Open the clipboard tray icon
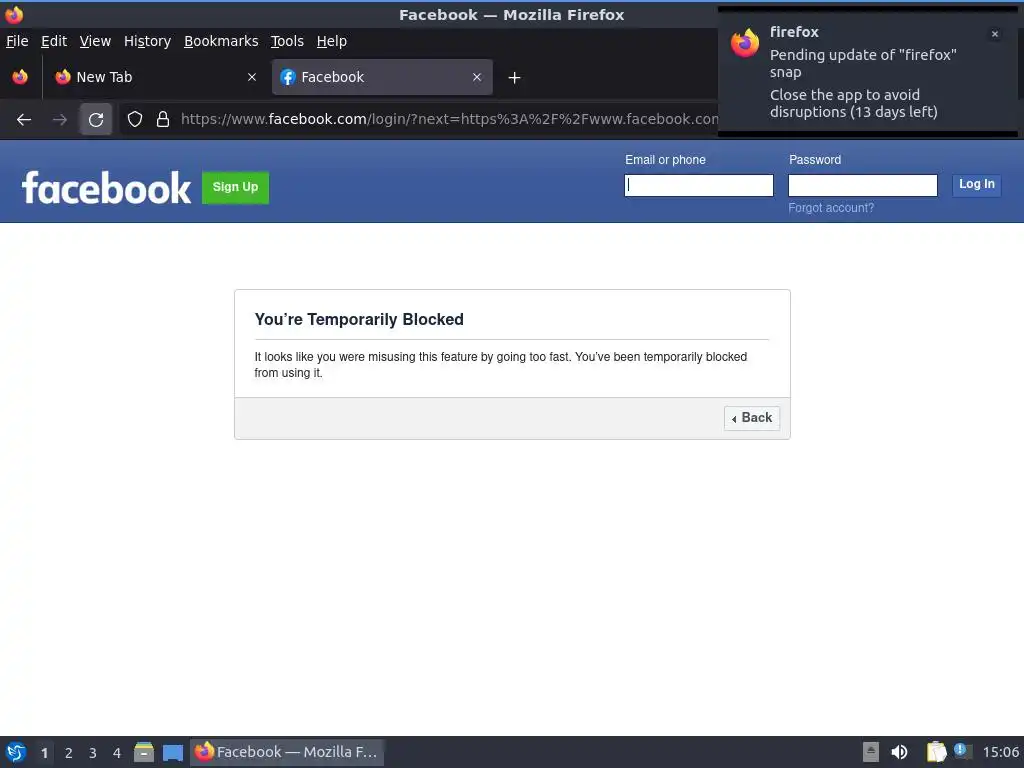1024x768 pixels. pos(936,752)
